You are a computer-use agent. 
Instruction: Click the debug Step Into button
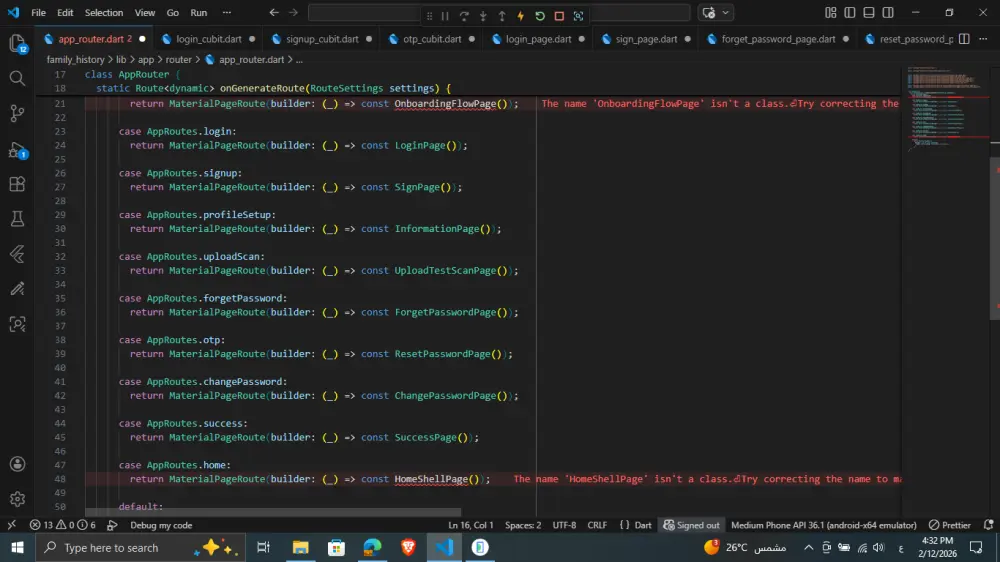[x=483, y=16]
